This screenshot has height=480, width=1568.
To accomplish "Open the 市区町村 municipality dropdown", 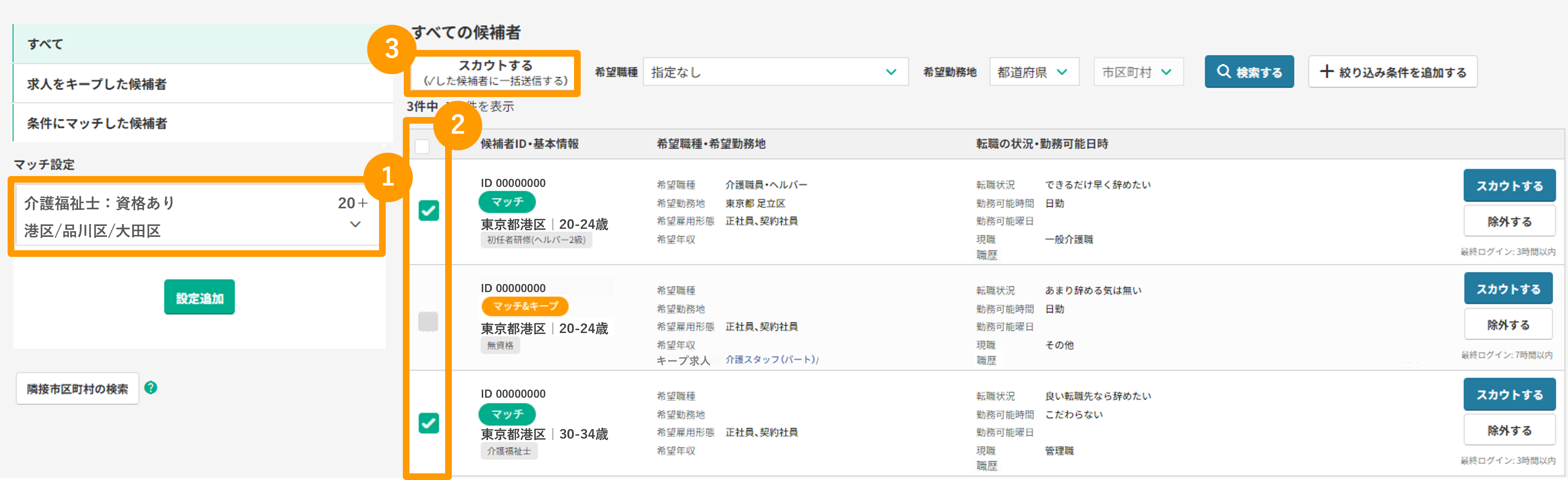I will 1137,71.
